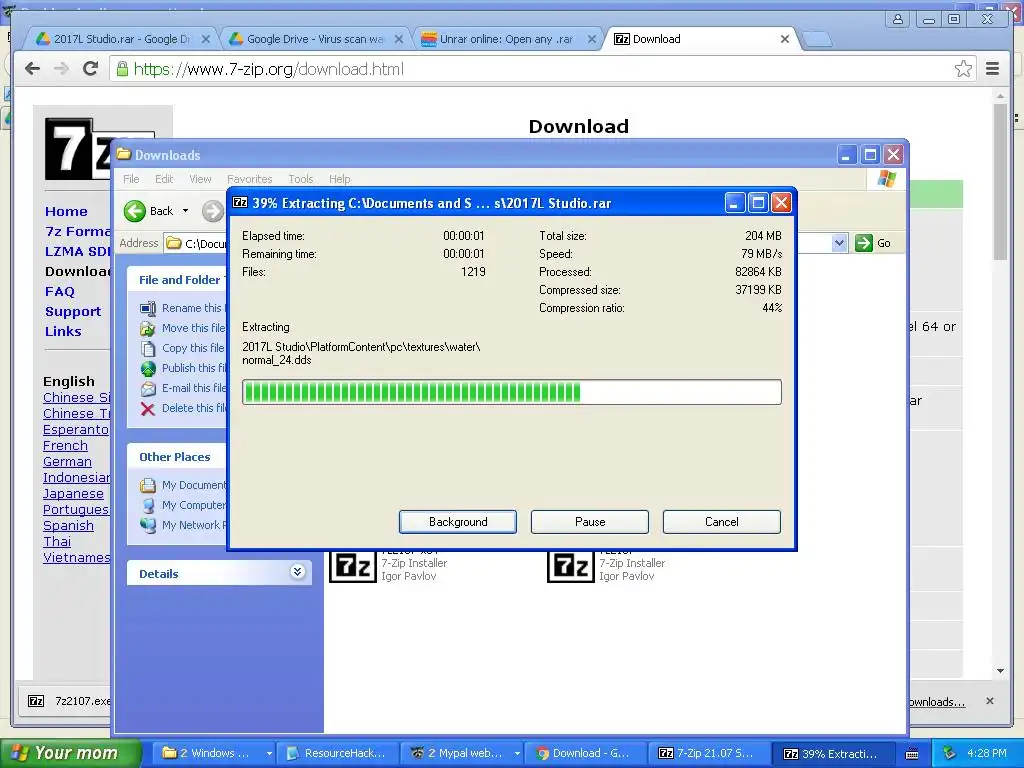Open Tools menu in Downloads window
The width and height of the screenshot is (1024, 768).
coord(300,179)
